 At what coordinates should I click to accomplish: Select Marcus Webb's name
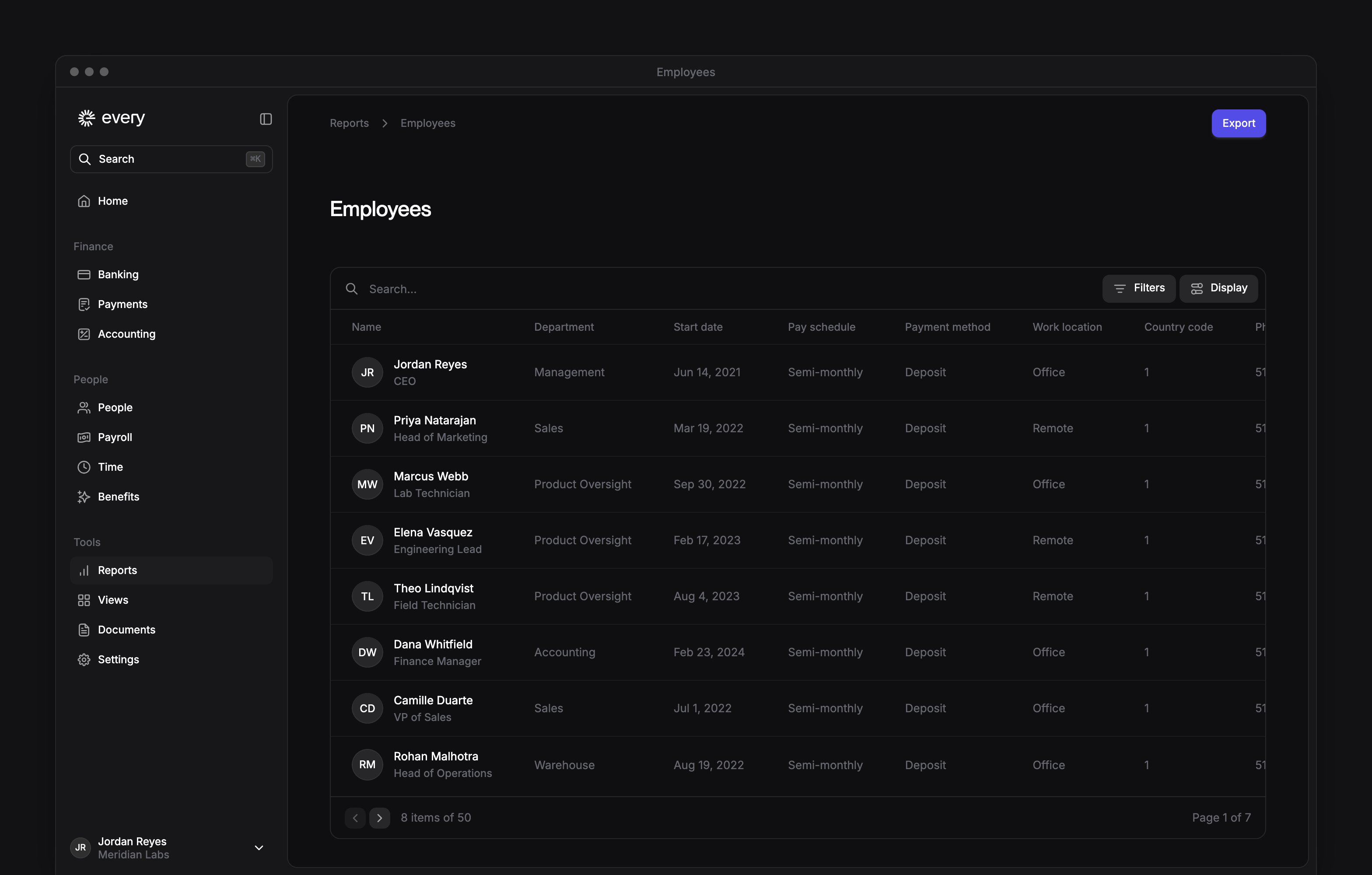point(431,476)
